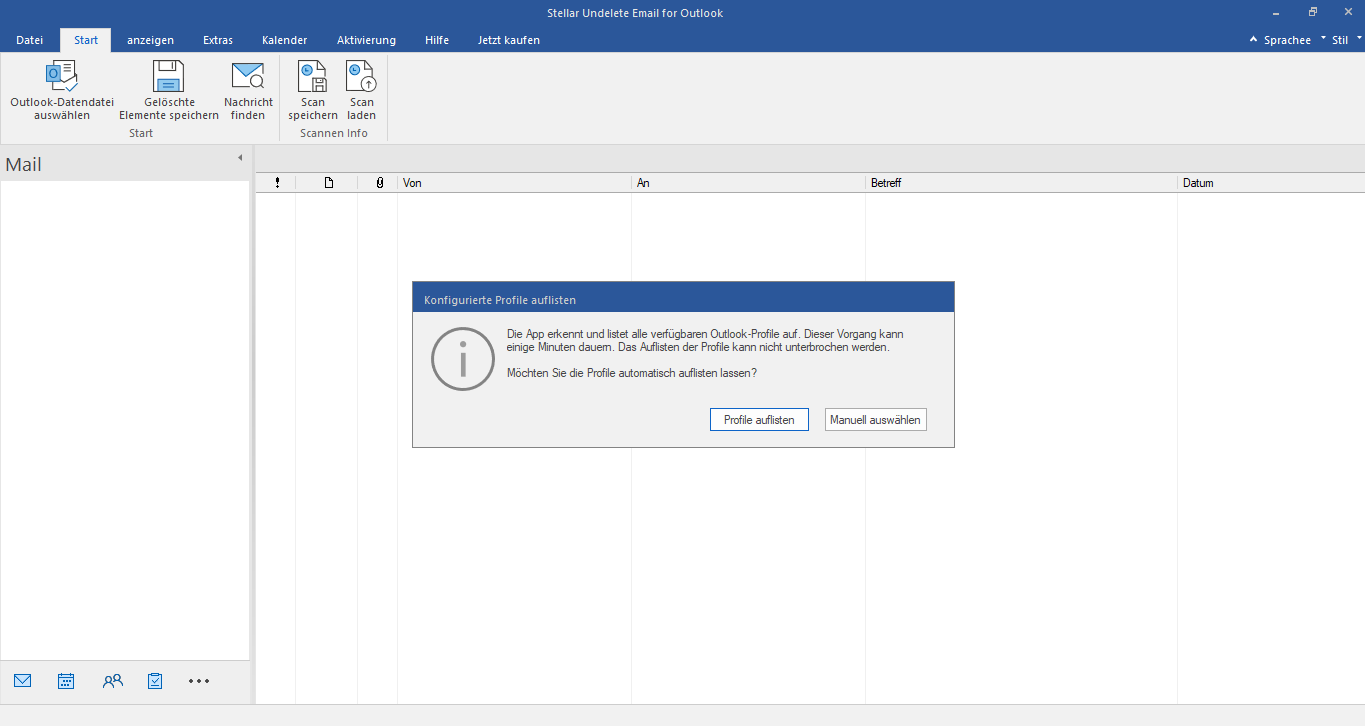Image resolution: width=1365 pixels, height=726 pixels.
Task: Choose Manuell auswählen in the dialog
Action: (x=875, y=419)
